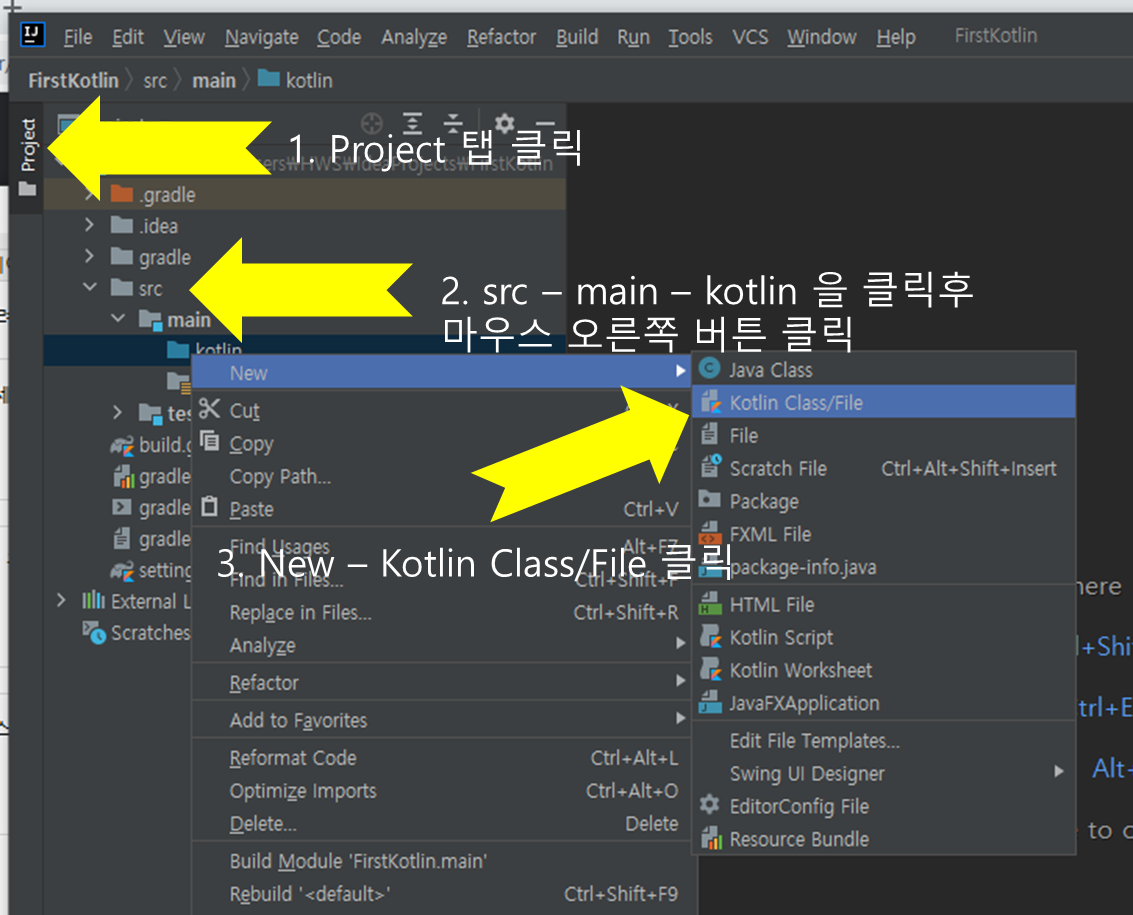This screenshot has width=1133, height=915.
Task: Select the settings.gradle file
Action: (x=150, y=570)
